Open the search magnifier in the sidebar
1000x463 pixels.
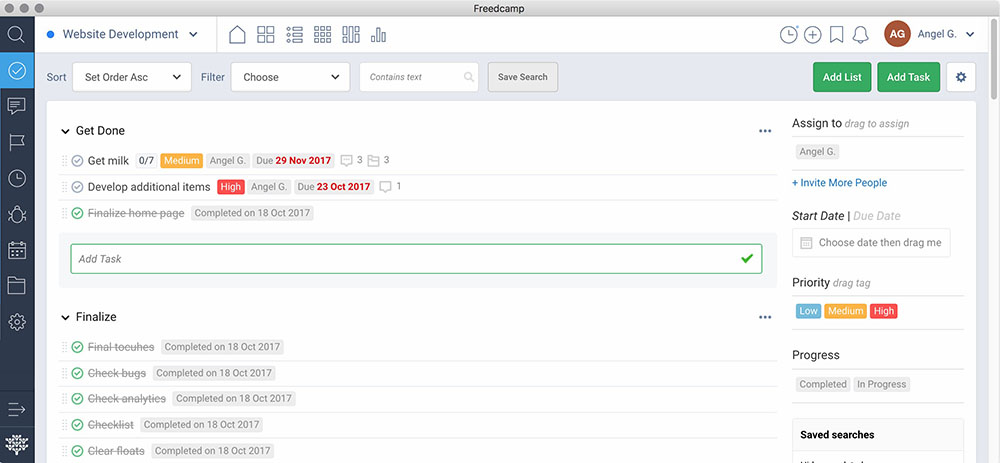point(16,35)
